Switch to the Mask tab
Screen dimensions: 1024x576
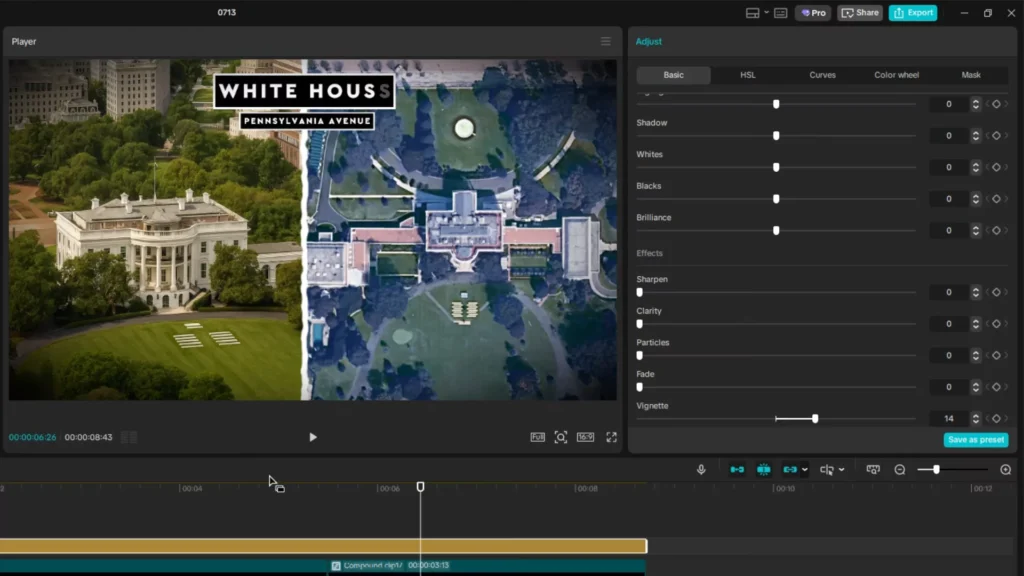971,75
